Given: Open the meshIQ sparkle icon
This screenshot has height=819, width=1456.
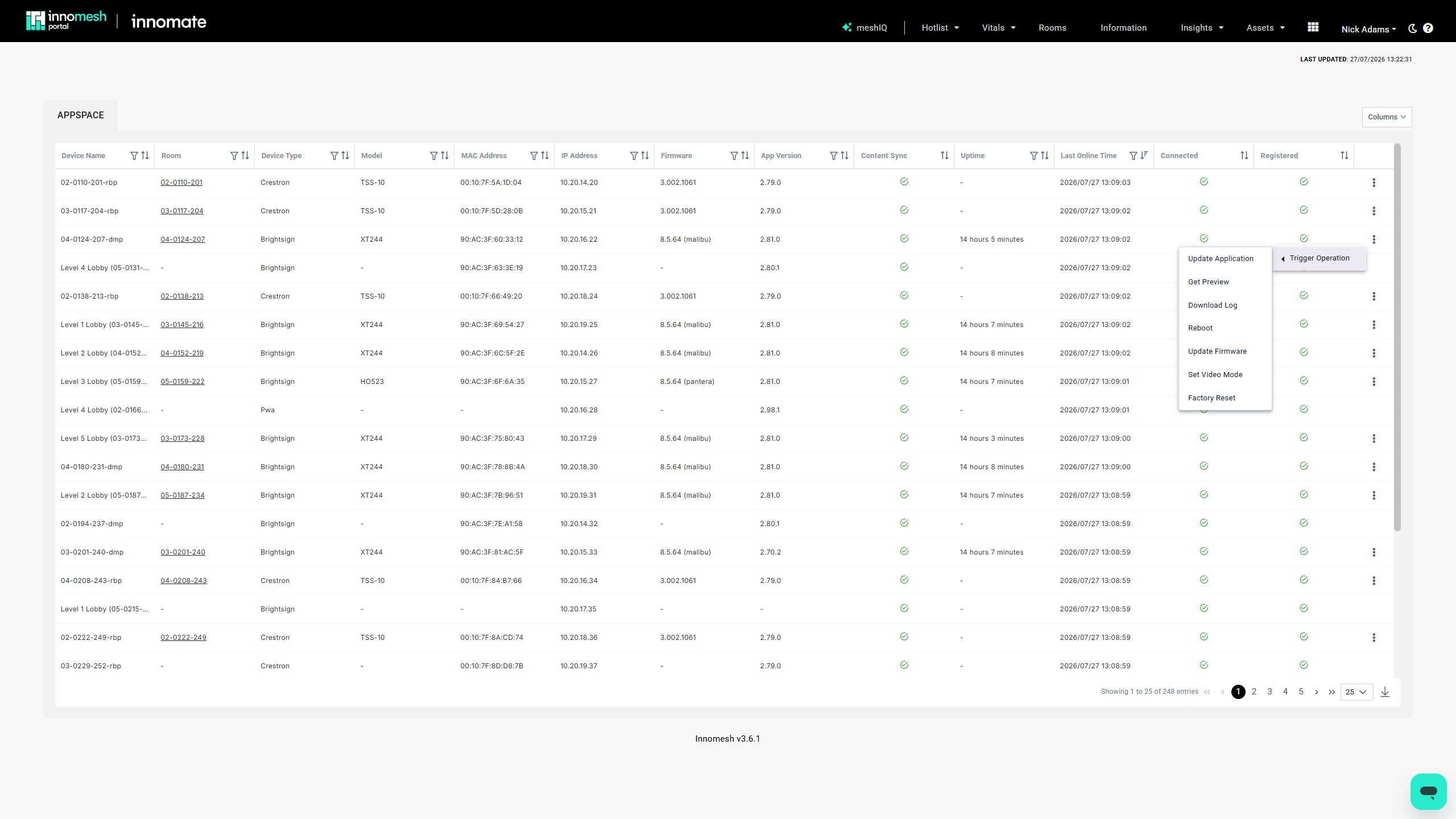Looking at the screenshot, I should 847,27.
